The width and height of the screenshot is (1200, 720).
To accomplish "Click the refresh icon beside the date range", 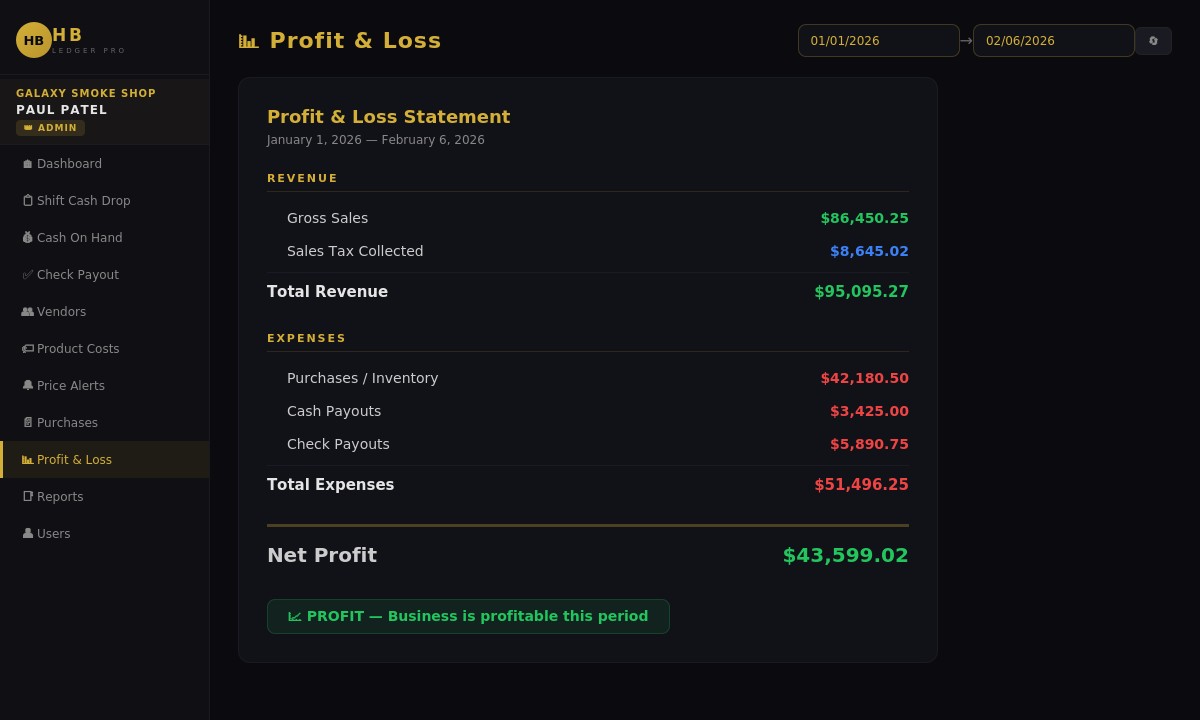I will pyautogui.click(x=1153, y=41).
